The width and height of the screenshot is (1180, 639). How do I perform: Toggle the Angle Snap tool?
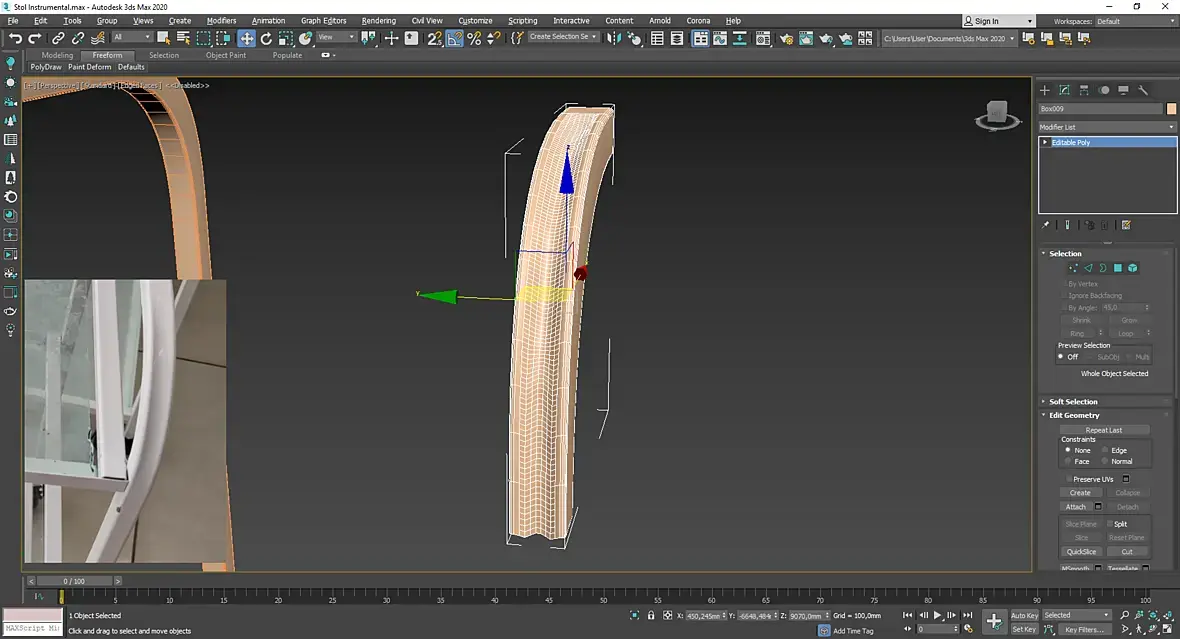tap(455, 38)
